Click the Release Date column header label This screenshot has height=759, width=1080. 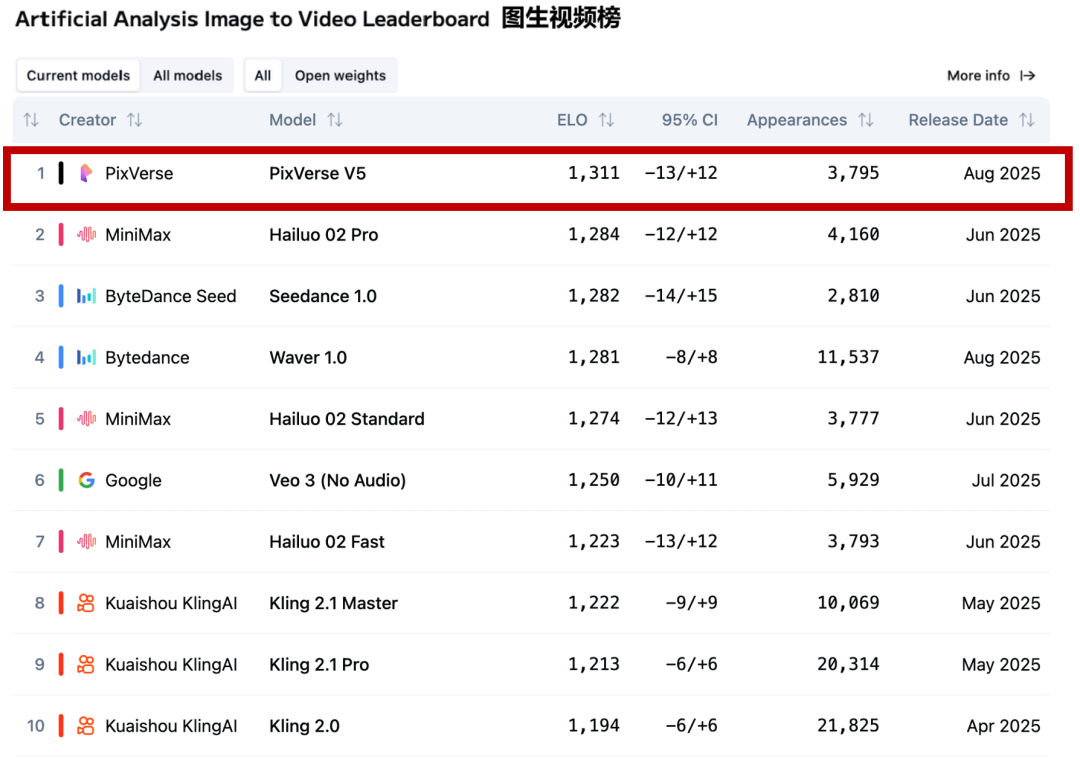958,121
